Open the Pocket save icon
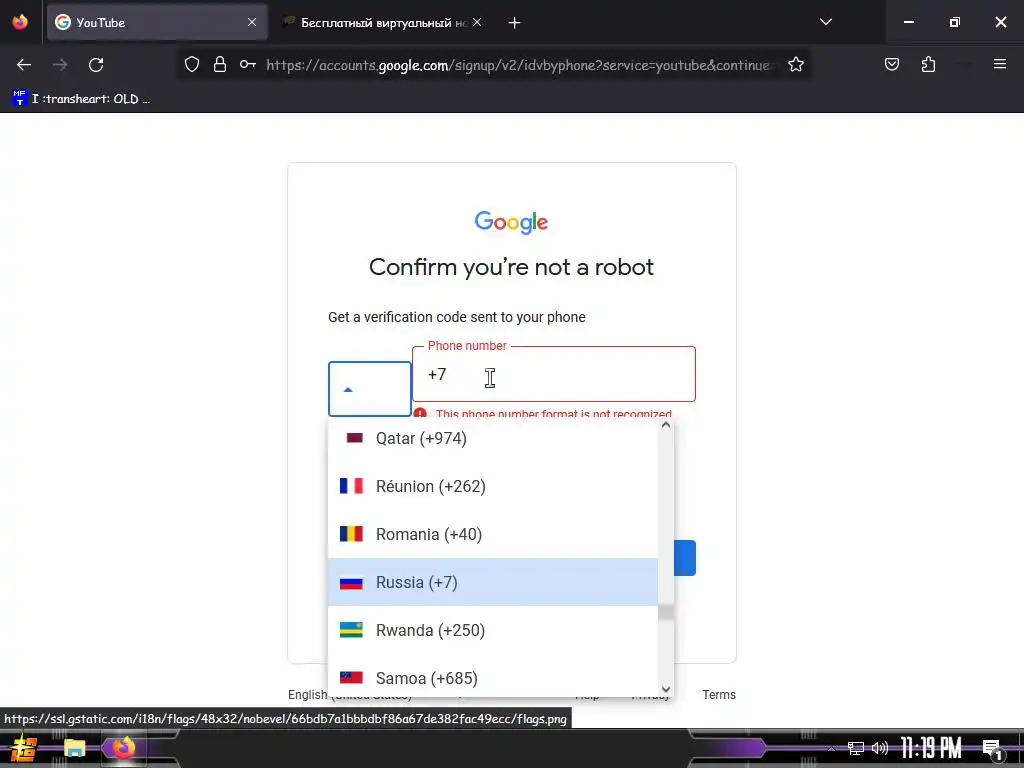Screen dimensions: 1024x768 tap(892, 65)
